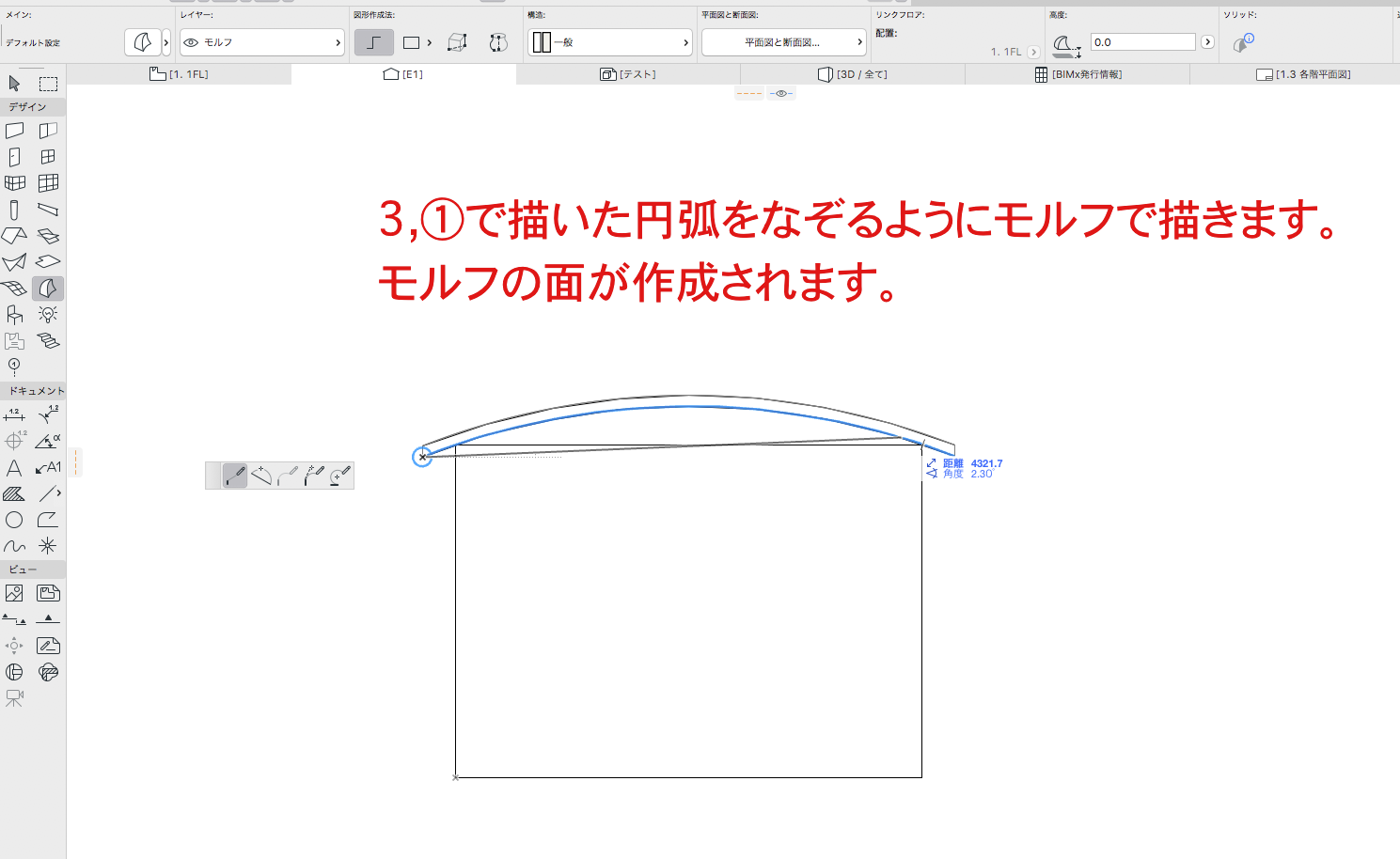The image size is (1400, 859).
Task: Pick the Text tool in the document section
Action: [14, 467]
